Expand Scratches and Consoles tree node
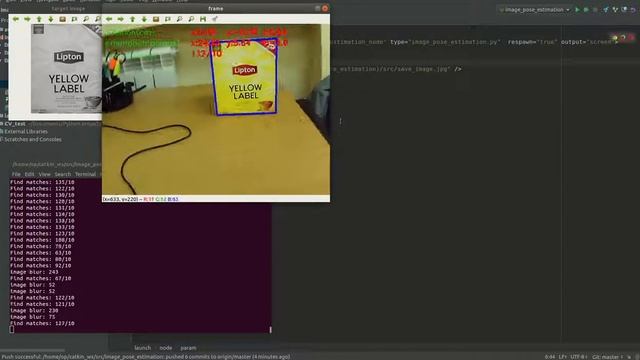The height and width of the screenshot is (360, 640). (x=33, y=139)
